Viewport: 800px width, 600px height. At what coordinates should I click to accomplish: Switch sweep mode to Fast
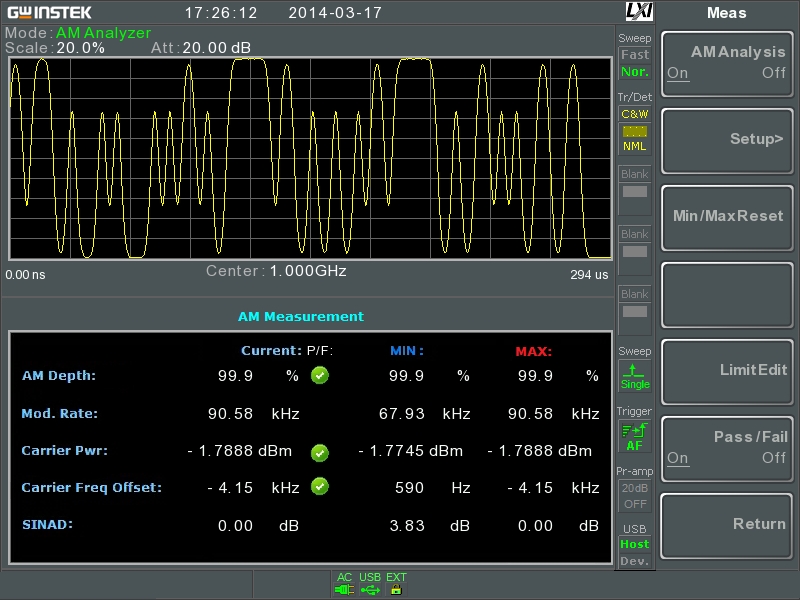(x=635, y=55)
